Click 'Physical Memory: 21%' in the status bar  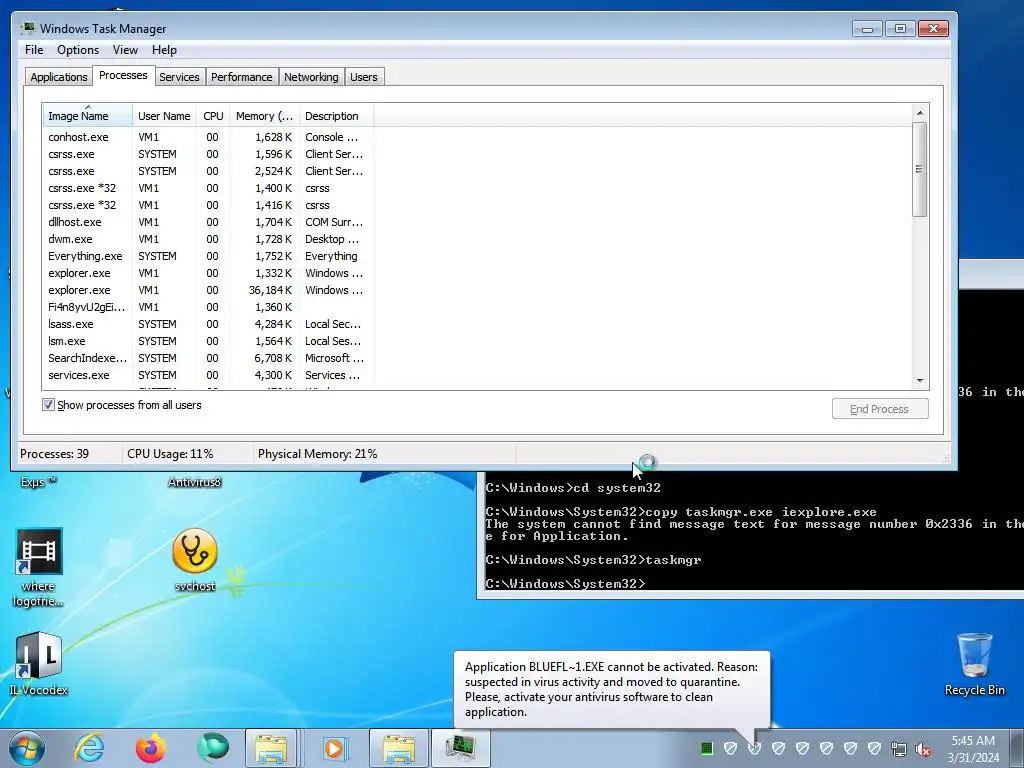(317, 454)
